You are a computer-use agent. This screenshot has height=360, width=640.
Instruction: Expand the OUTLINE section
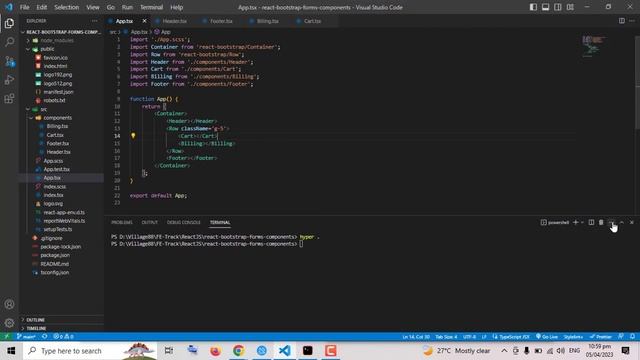[x=61, y=320]
